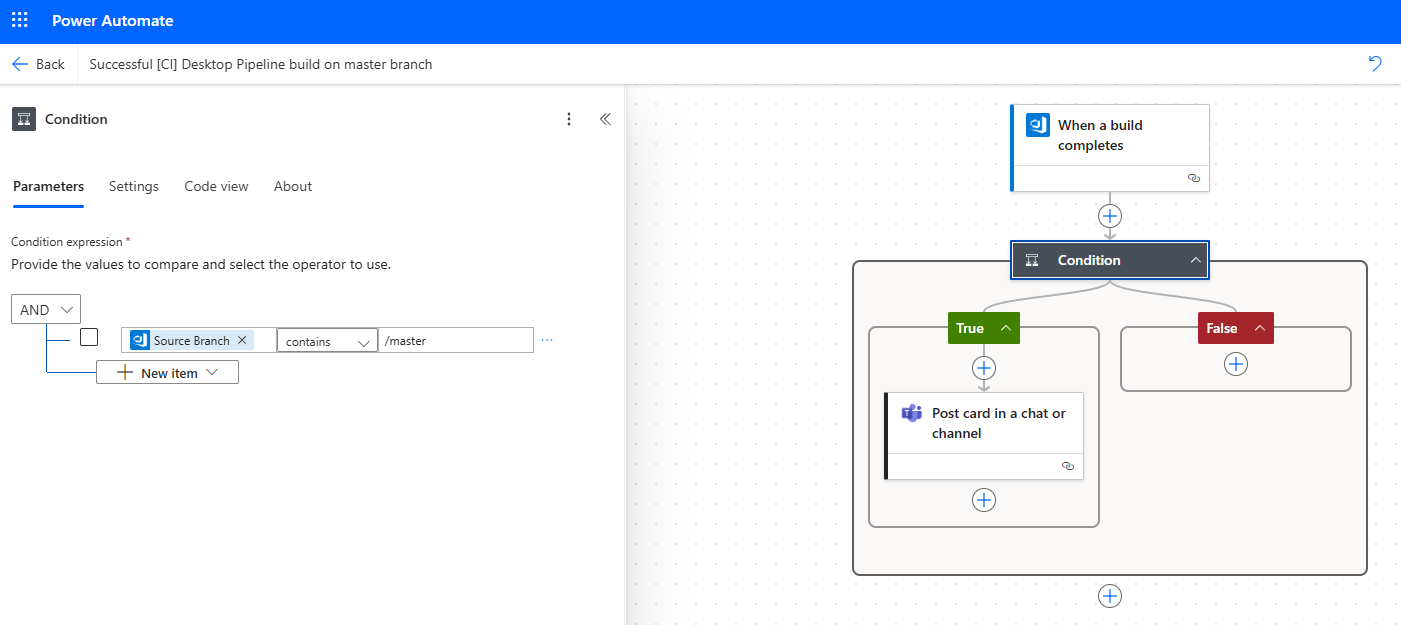Click the /master value input field
Viewport: 1401px width, 625px height.
(x=456, y=341)
